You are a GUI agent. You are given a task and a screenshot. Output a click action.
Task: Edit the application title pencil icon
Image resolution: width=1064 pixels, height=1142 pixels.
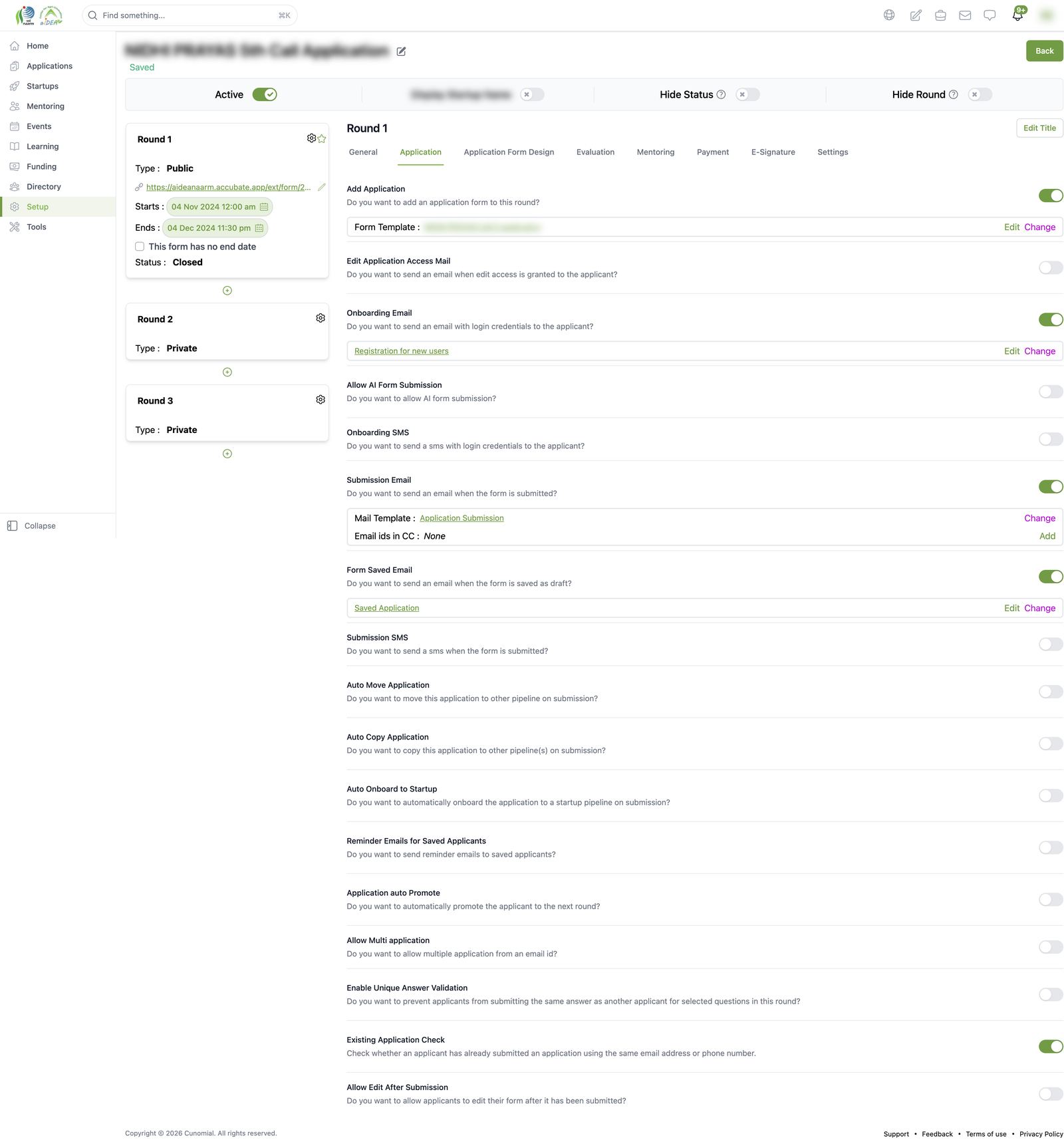pyautogui.click(x=401, y=51)
